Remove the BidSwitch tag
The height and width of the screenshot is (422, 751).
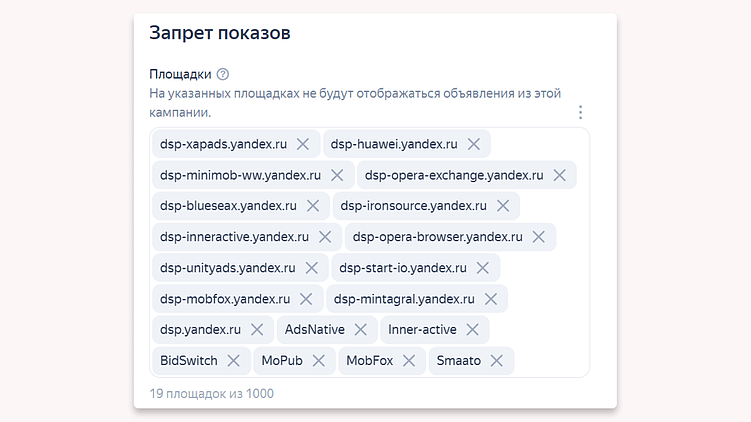point(233,361)
